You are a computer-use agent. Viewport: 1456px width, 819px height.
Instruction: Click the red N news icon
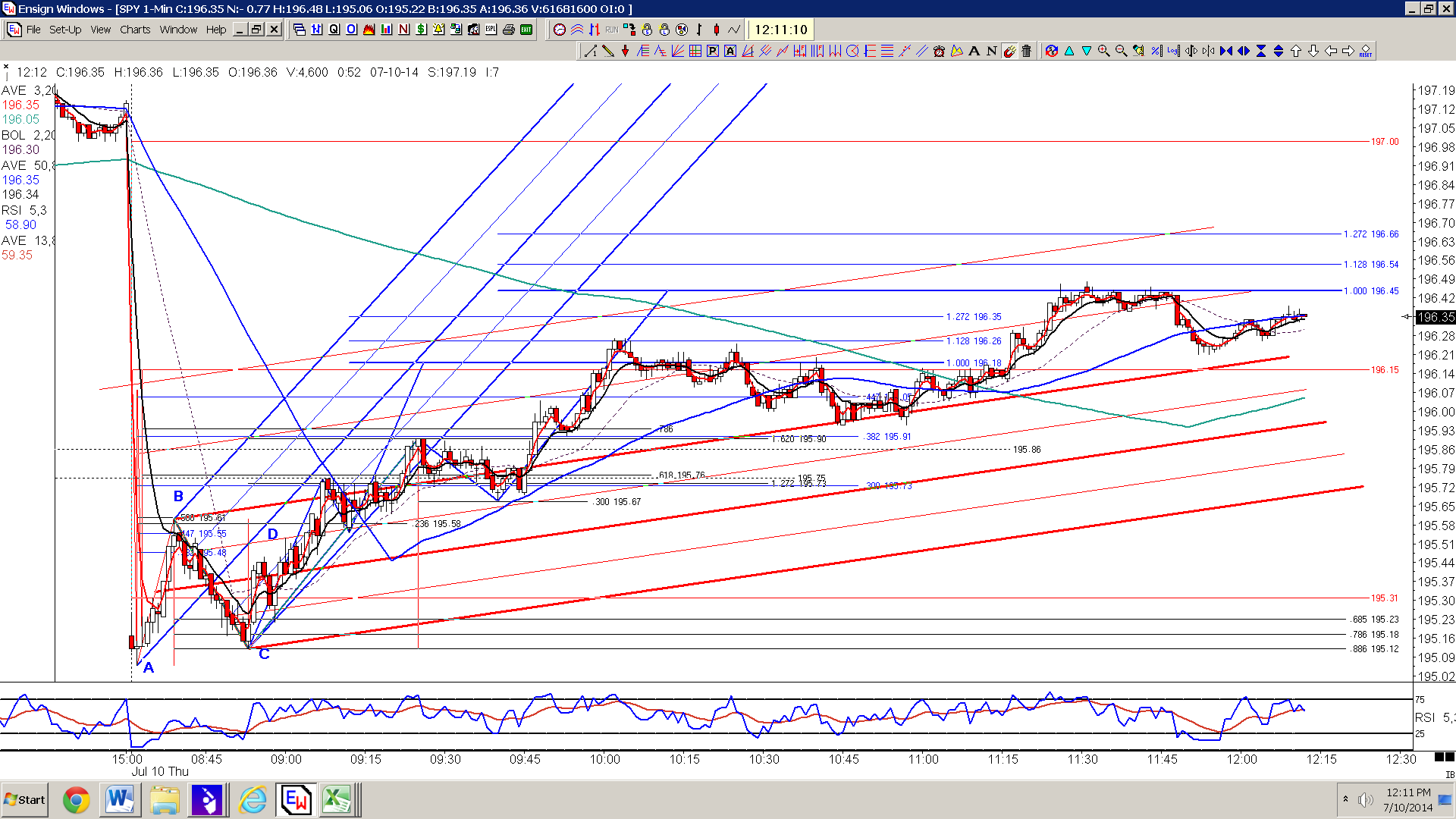click(x=403, y=30)
